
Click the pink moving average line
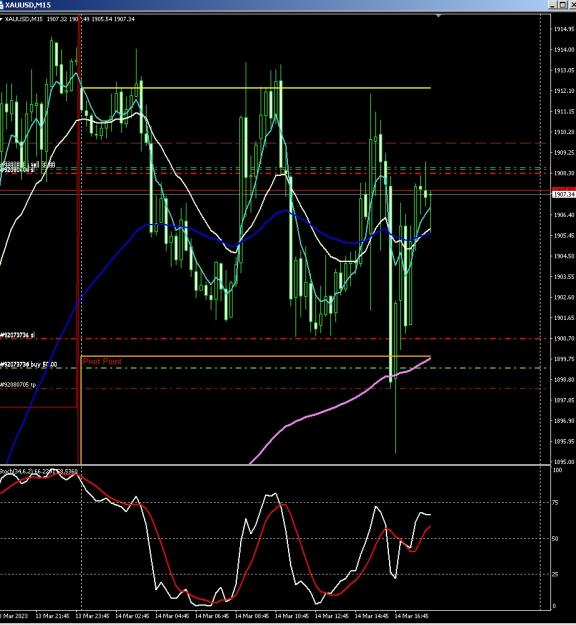[319, 414]
